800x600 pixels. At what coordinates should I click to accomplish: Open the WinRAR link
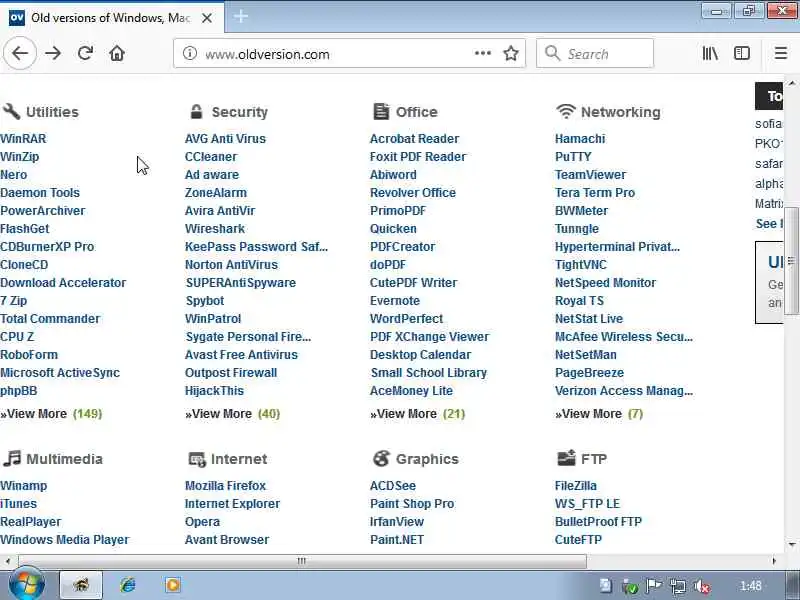coord(23,139)
